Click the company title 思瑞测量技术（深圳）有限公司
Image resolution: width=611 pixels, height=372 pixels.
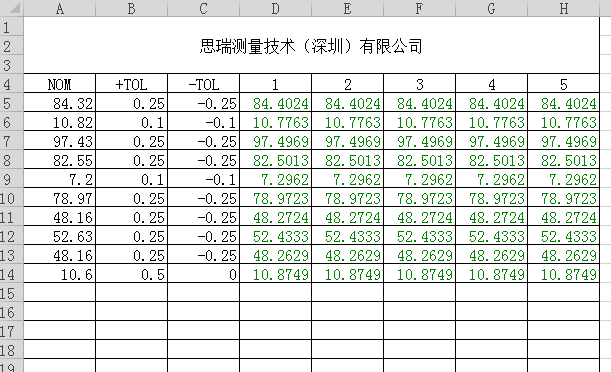[x=311, y=46]
